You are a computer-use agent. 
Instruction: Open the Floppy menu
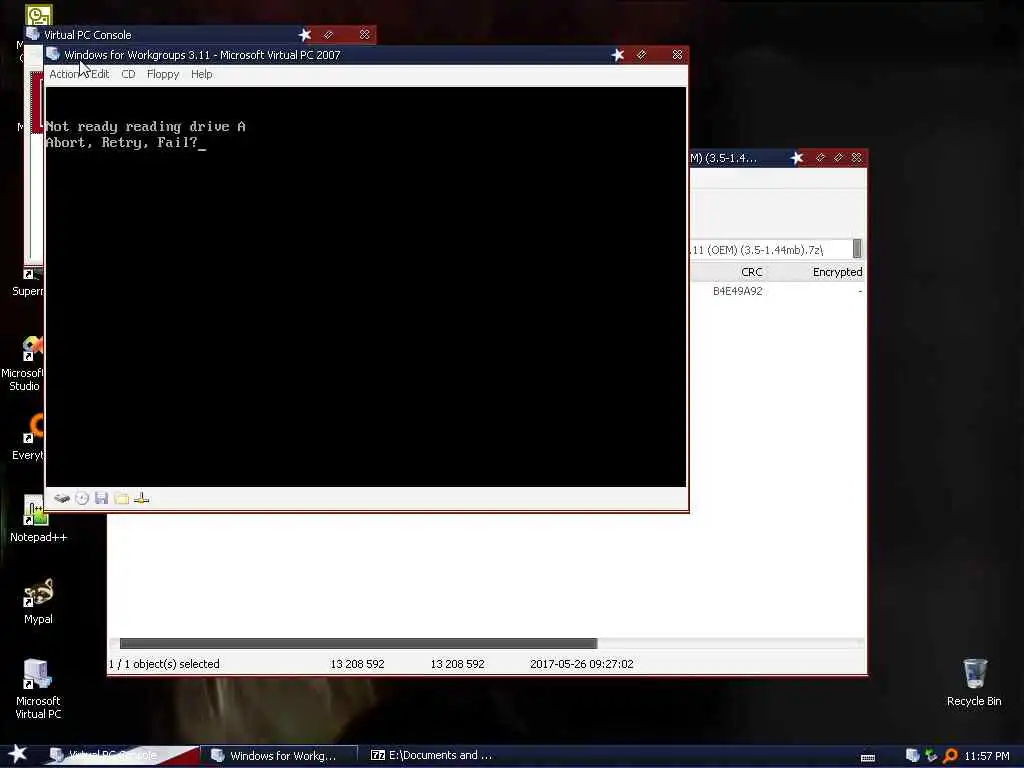pyautogui.click(x=163, y=74)
